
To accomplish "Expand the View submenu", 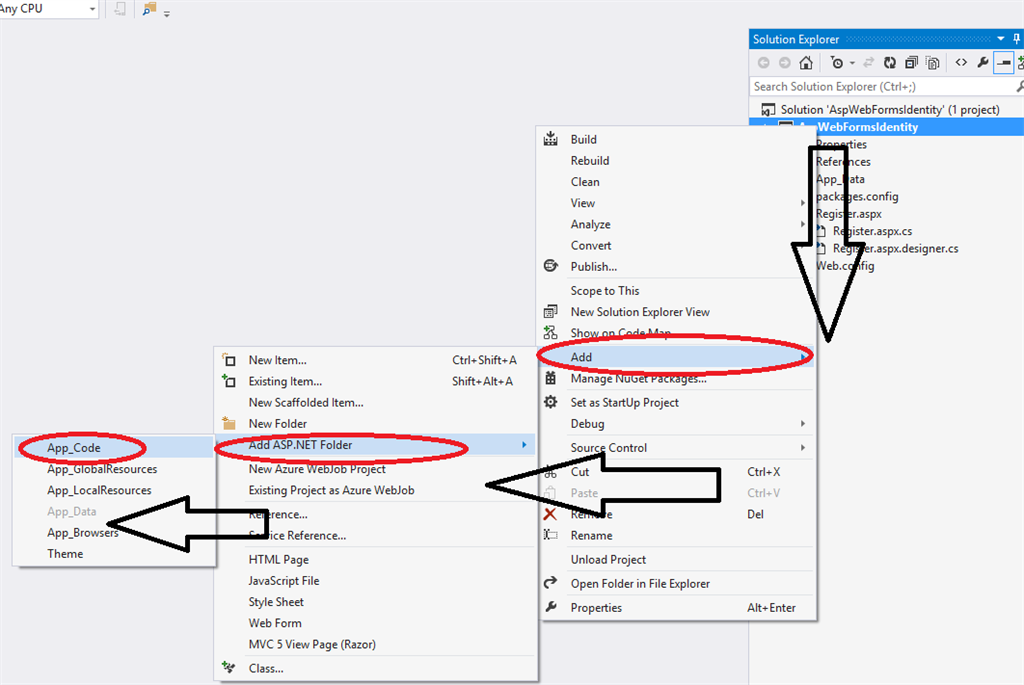I will [676, 203].
